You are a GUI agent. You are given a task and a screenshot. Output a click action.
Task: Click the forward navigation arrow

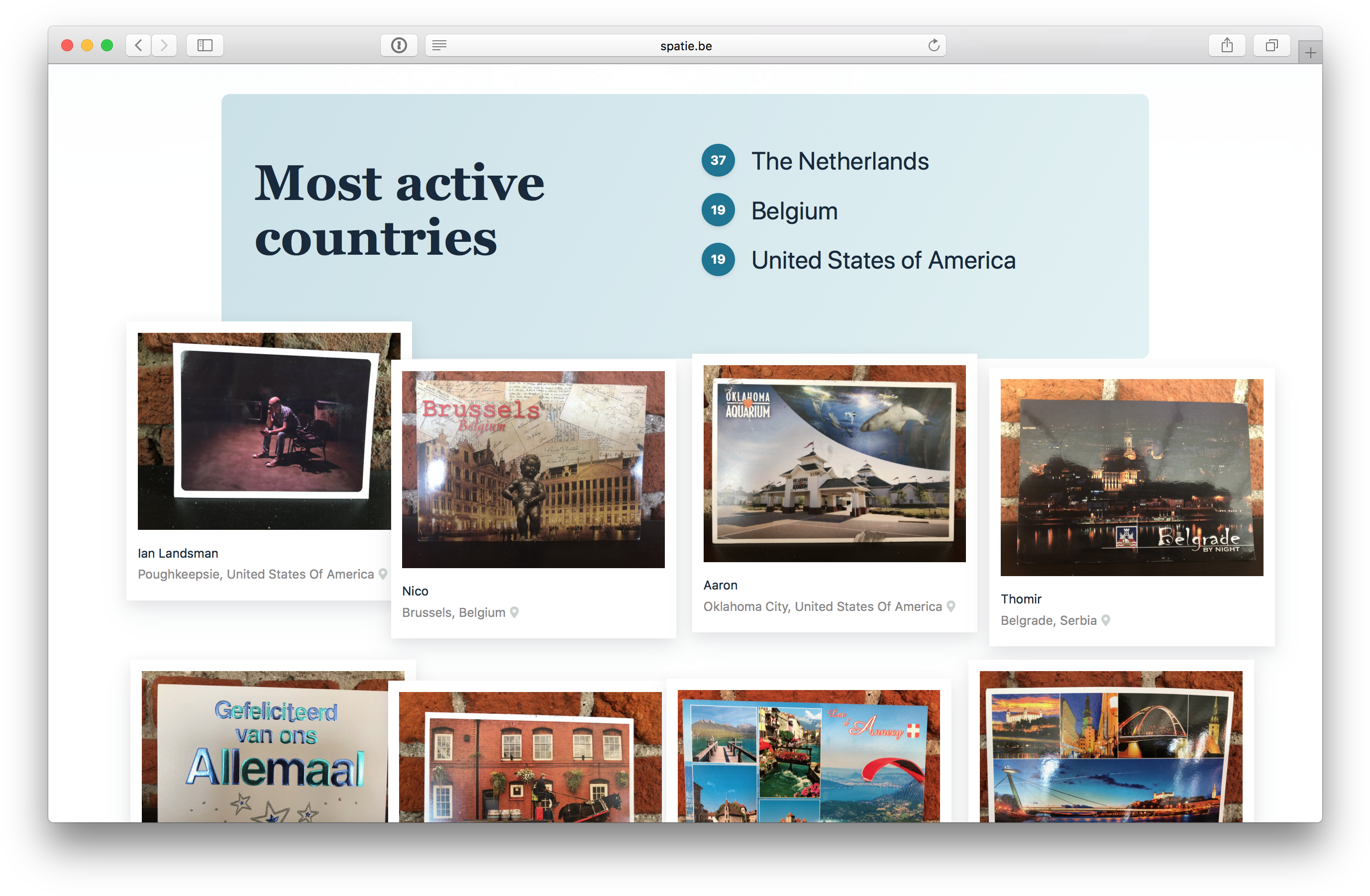coord(165,45)
